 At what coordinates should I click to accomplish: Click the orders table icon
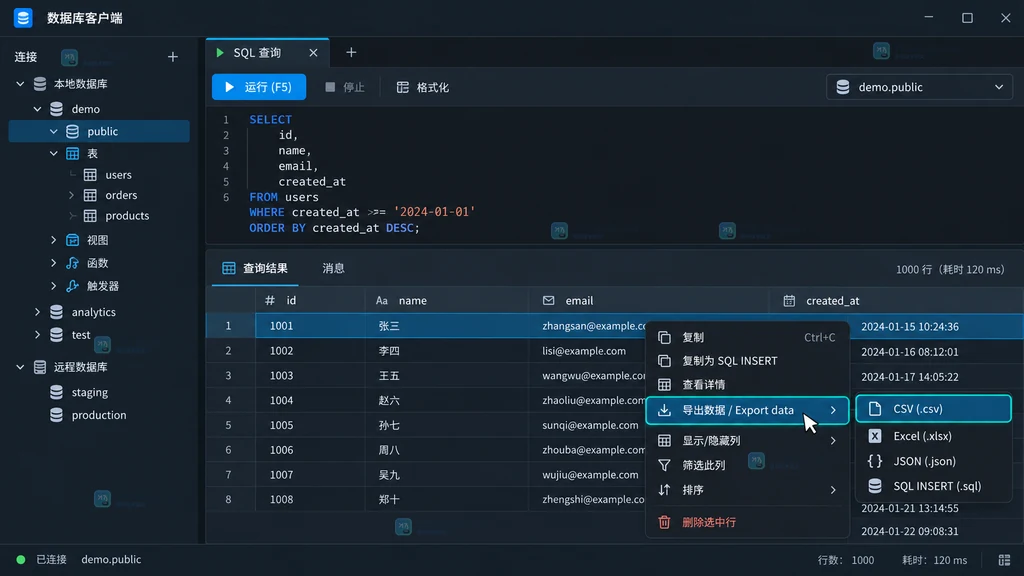click(90, 195)
